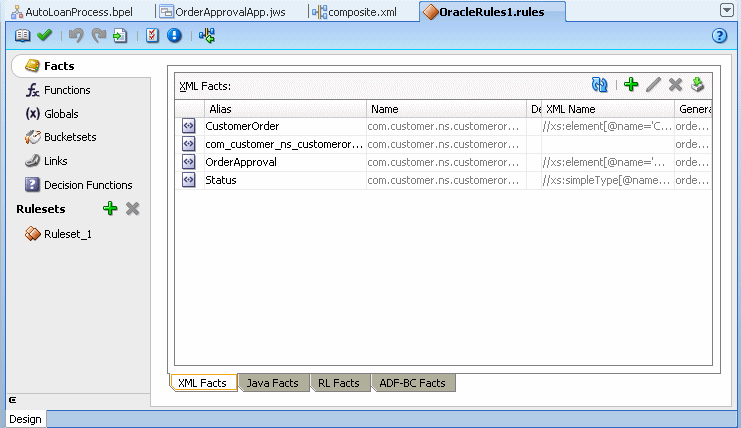Image resolution: width=741 pixels, height=428 pixels.
Task: Sort by the Alias column header
Action: (285, 109)
